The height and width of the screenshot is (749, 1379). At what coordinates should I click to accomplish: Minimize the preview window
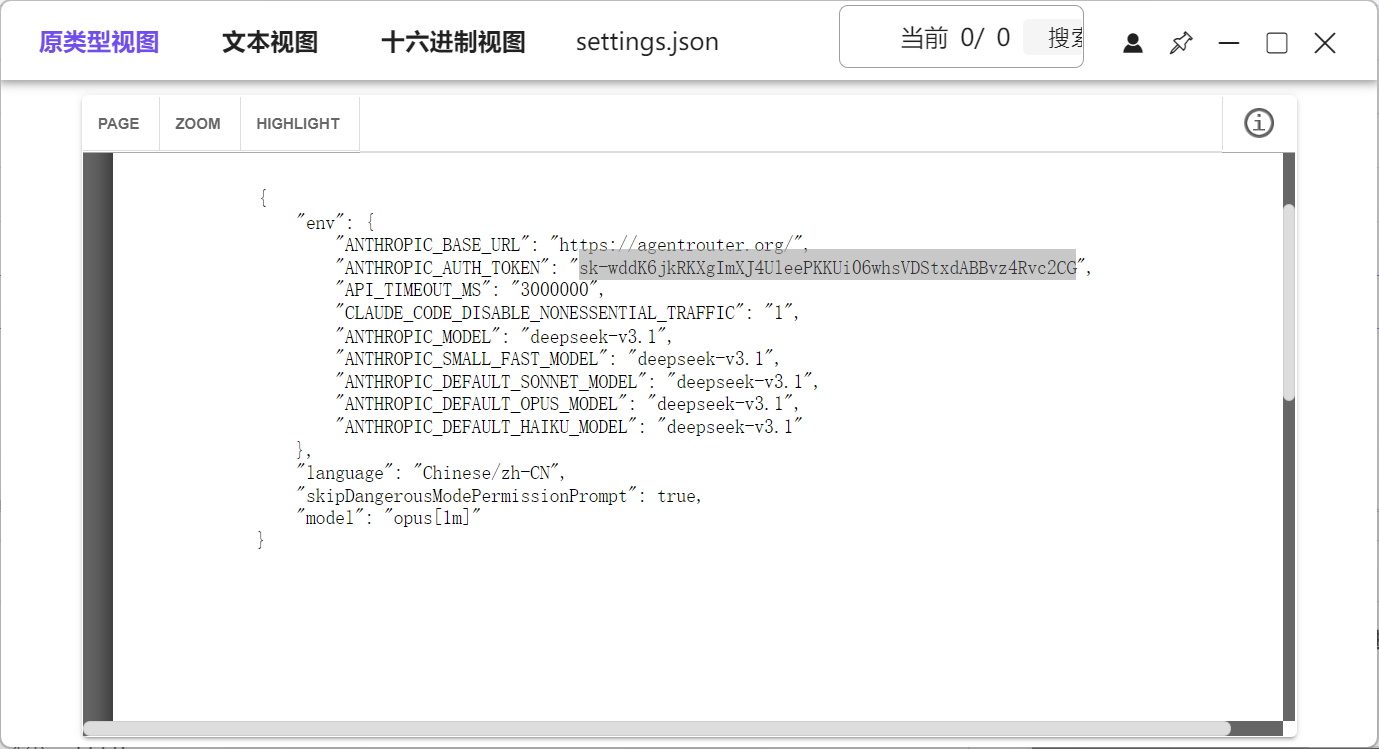point(1229,43)
